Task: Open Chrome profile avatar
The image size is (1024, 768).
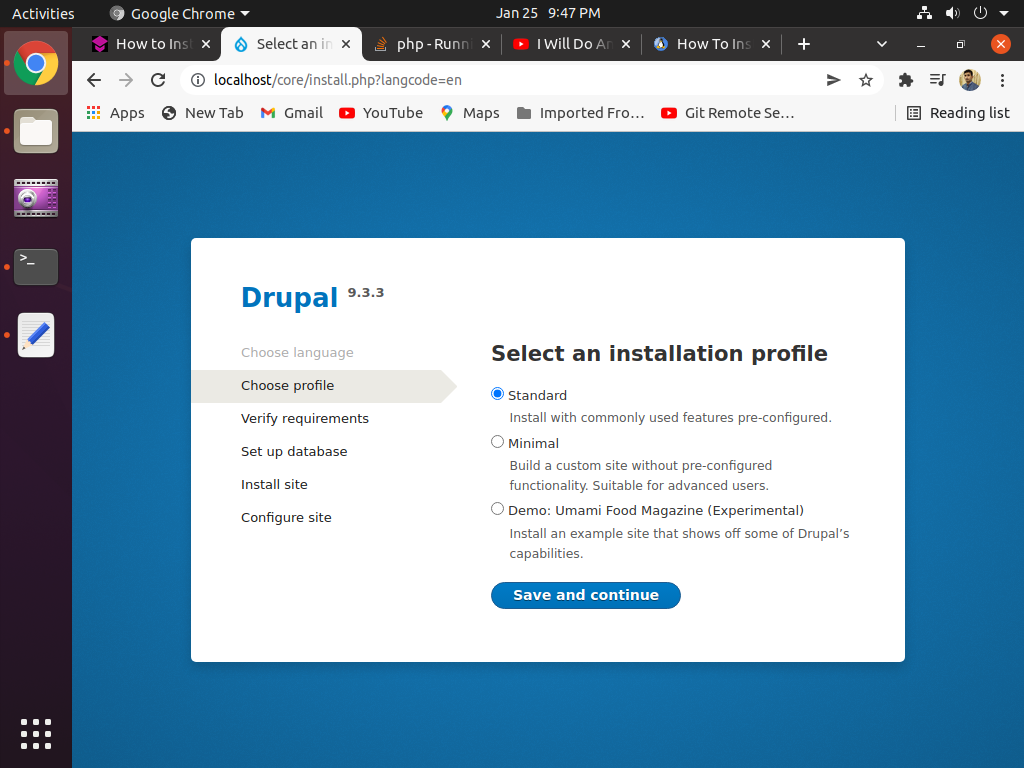Action: [x=969, y=80]
